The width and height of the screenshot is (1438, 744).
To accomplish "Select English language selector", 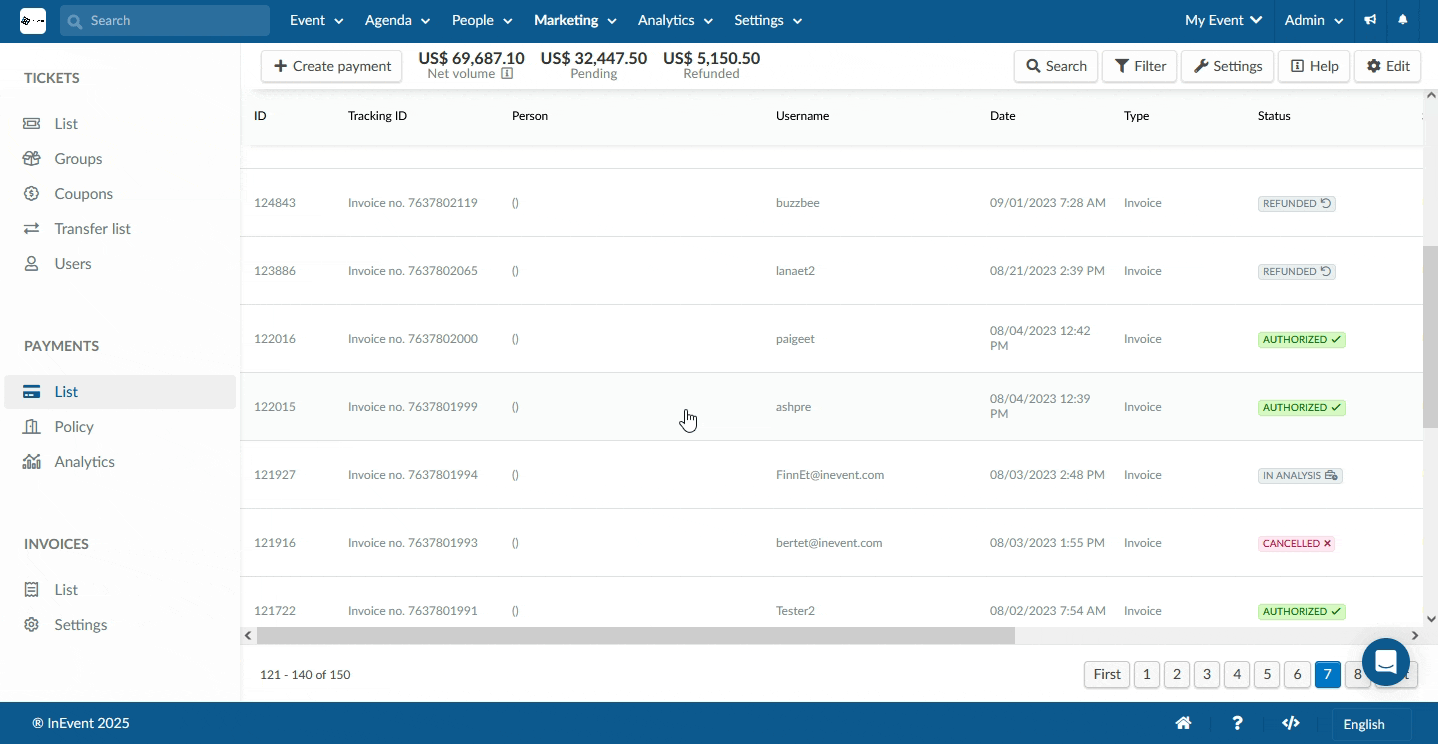I will pyautogui.click(x=1371, y=724).
